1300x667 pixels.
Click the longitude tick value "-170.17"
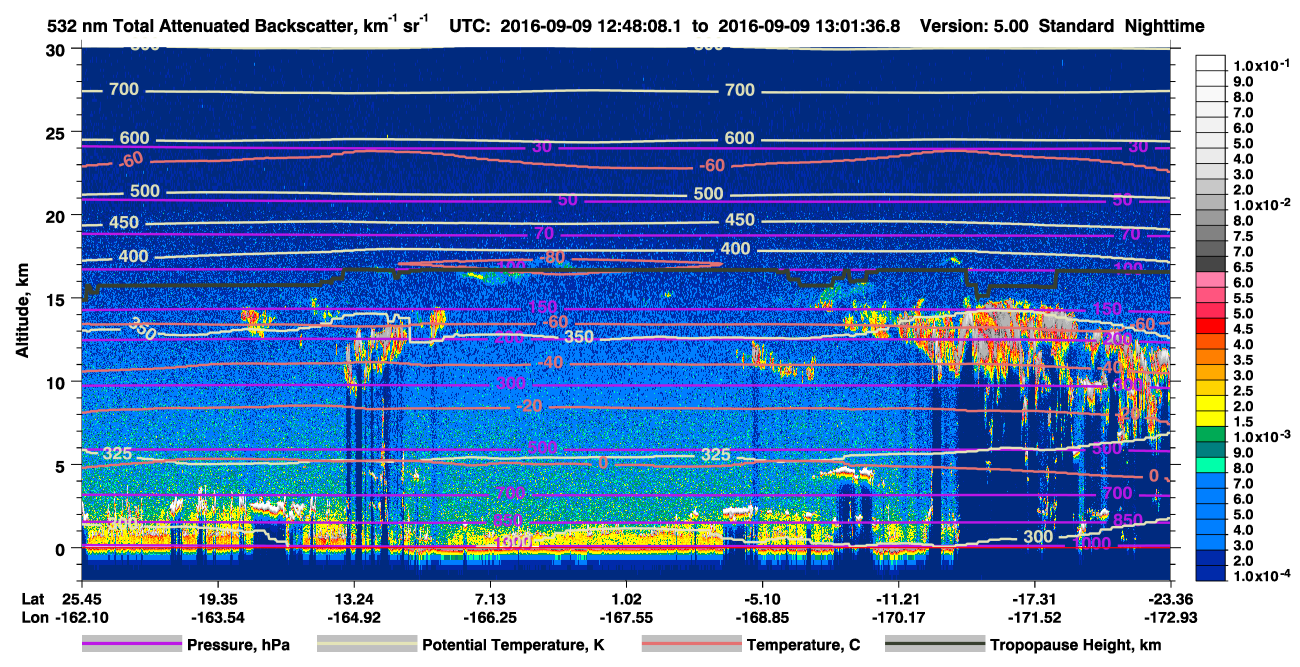tap(899, 616)
